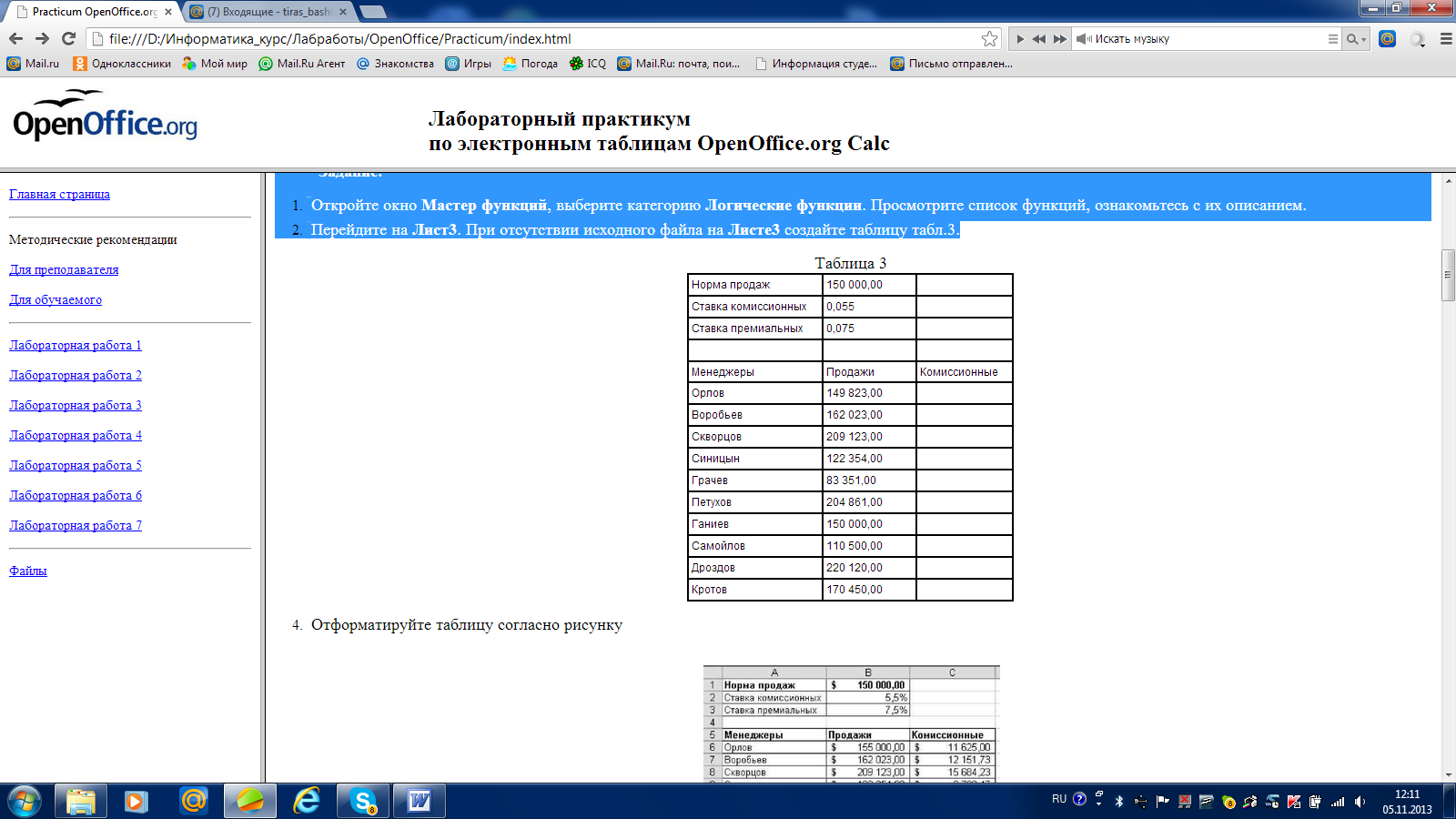Viewport: 1456px width, 819px height.
Task: Open the ICQ bookmark
Action: point(587,64)
